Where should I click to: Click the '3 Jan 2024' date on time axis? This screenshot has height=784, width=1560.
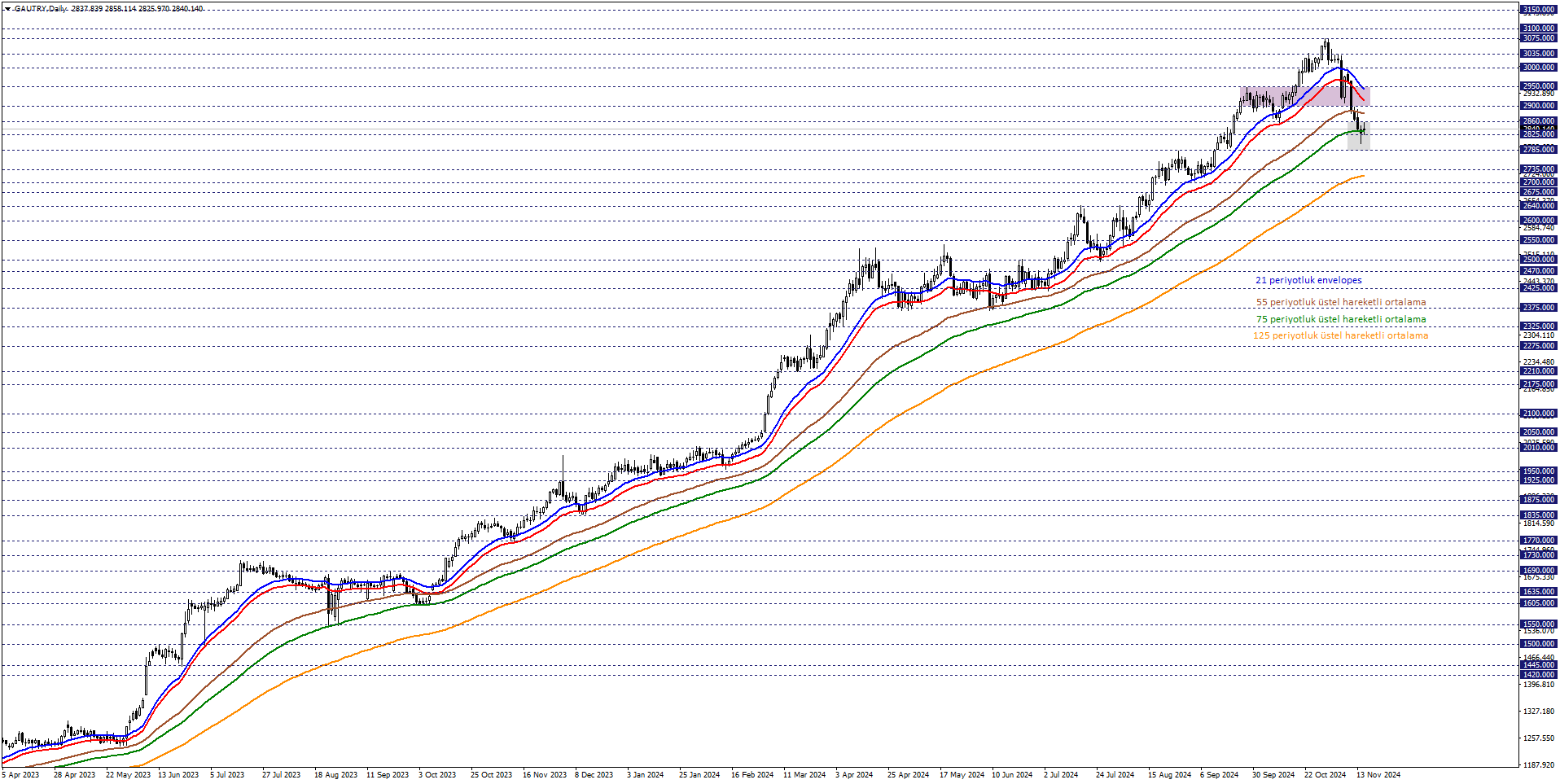point(645,775)
